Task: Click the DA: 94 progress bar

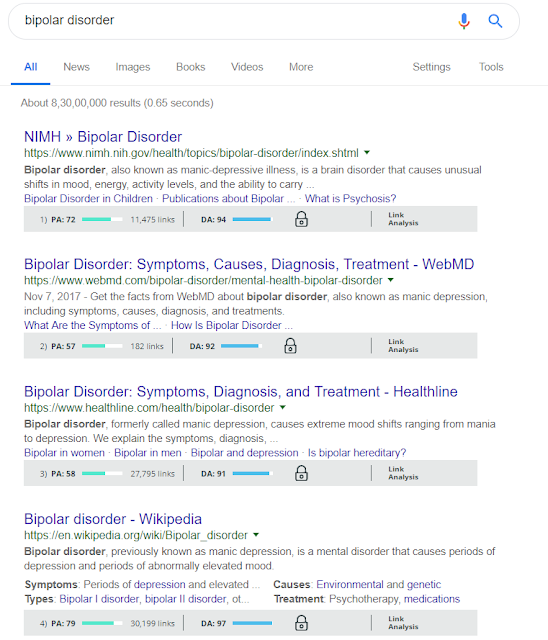Action: pos(252,220)
